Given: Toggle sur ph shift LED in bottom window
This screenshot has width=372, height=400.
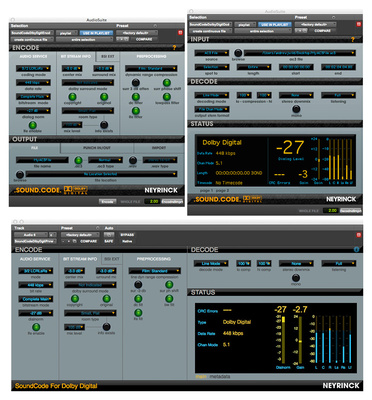Looking at the screenshot, I should [x=169, y=284].
